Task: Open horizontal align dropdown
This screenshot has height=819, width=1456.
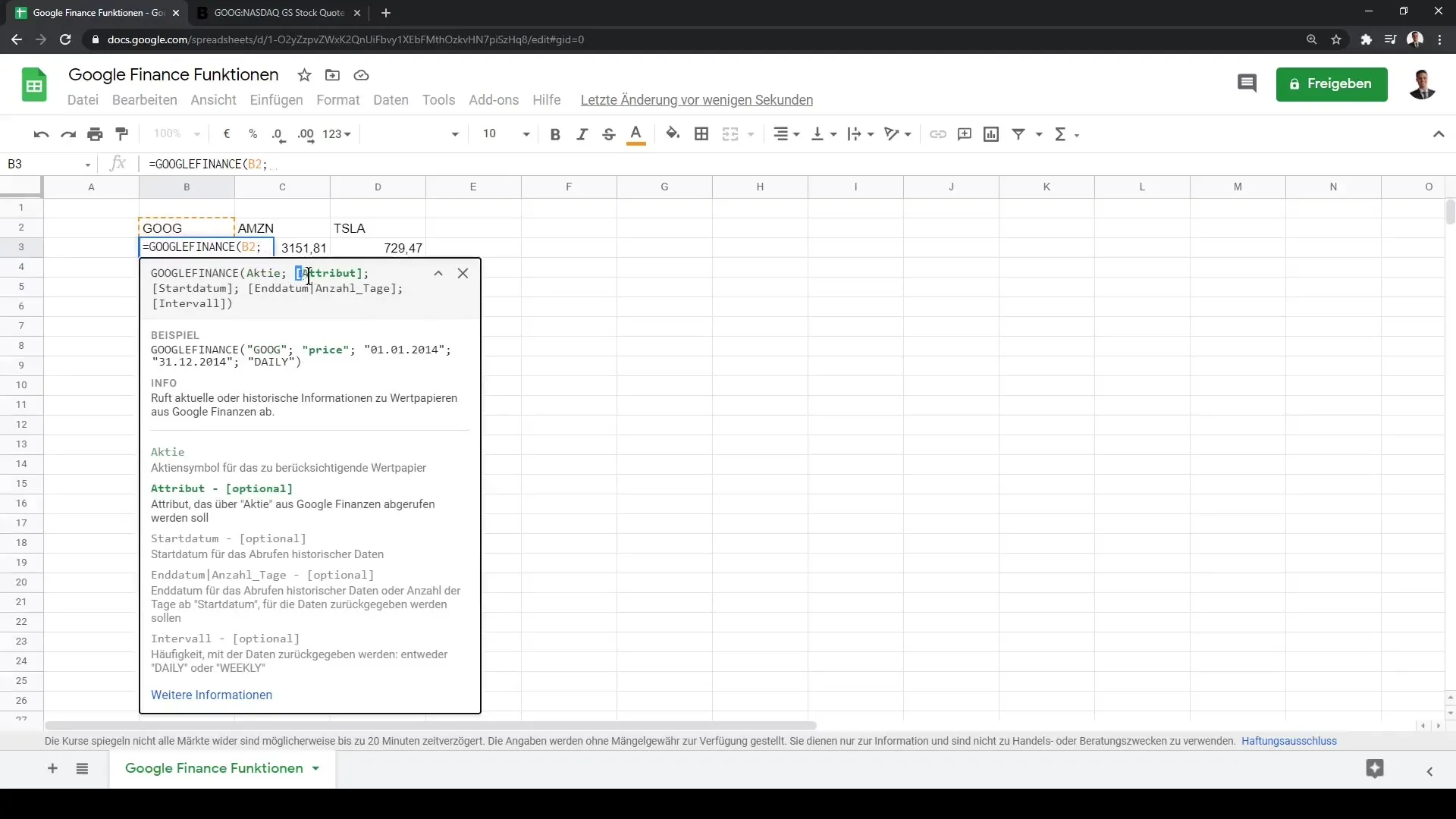Action: pos(786,134)
